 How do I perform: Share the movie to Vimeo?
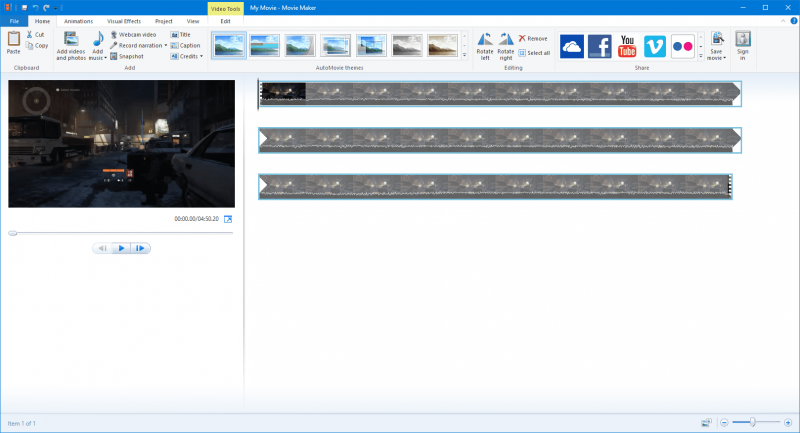655,46
